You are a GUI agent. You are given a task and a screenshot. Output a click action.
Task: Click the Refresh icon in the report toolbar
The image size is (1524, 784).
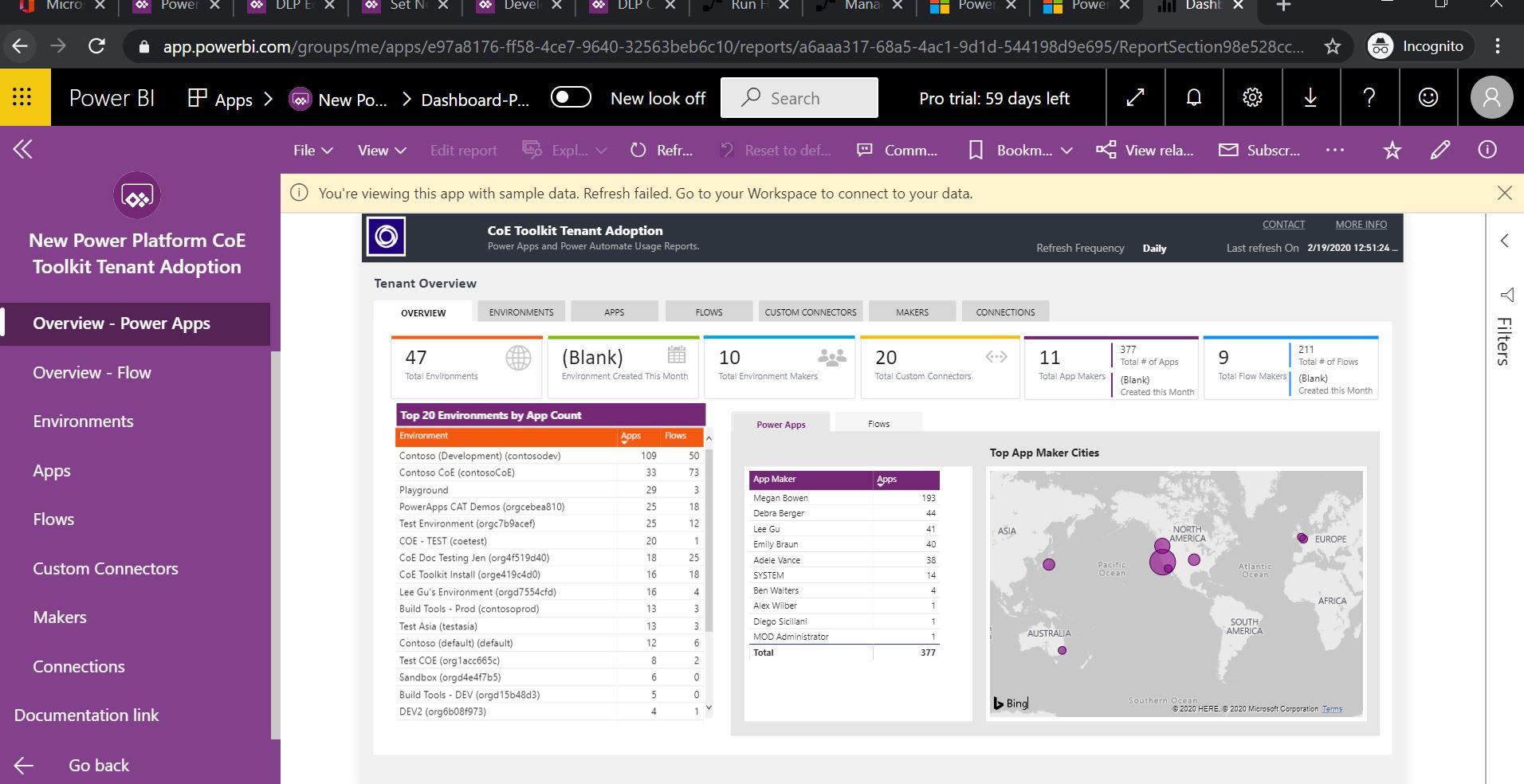pos(638,150)
